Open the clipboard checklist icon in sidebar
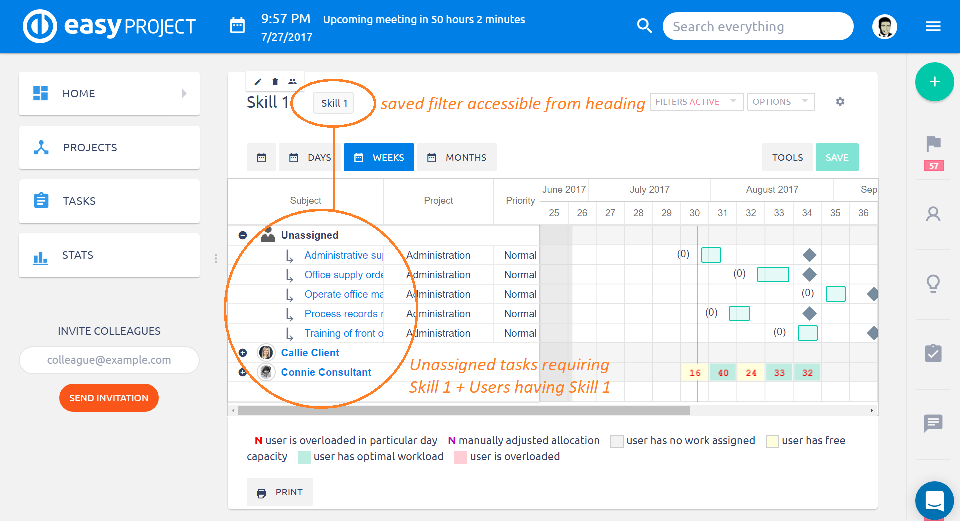Viewport: 960px width, 521px height. click(x=934, y=353)
